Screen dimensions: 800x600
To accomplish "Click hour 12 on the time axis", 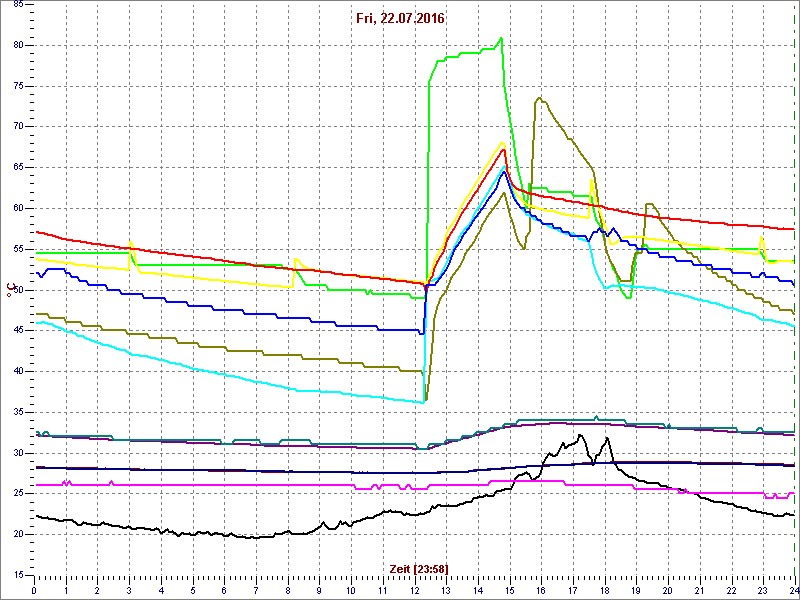I will pos(415,590).
